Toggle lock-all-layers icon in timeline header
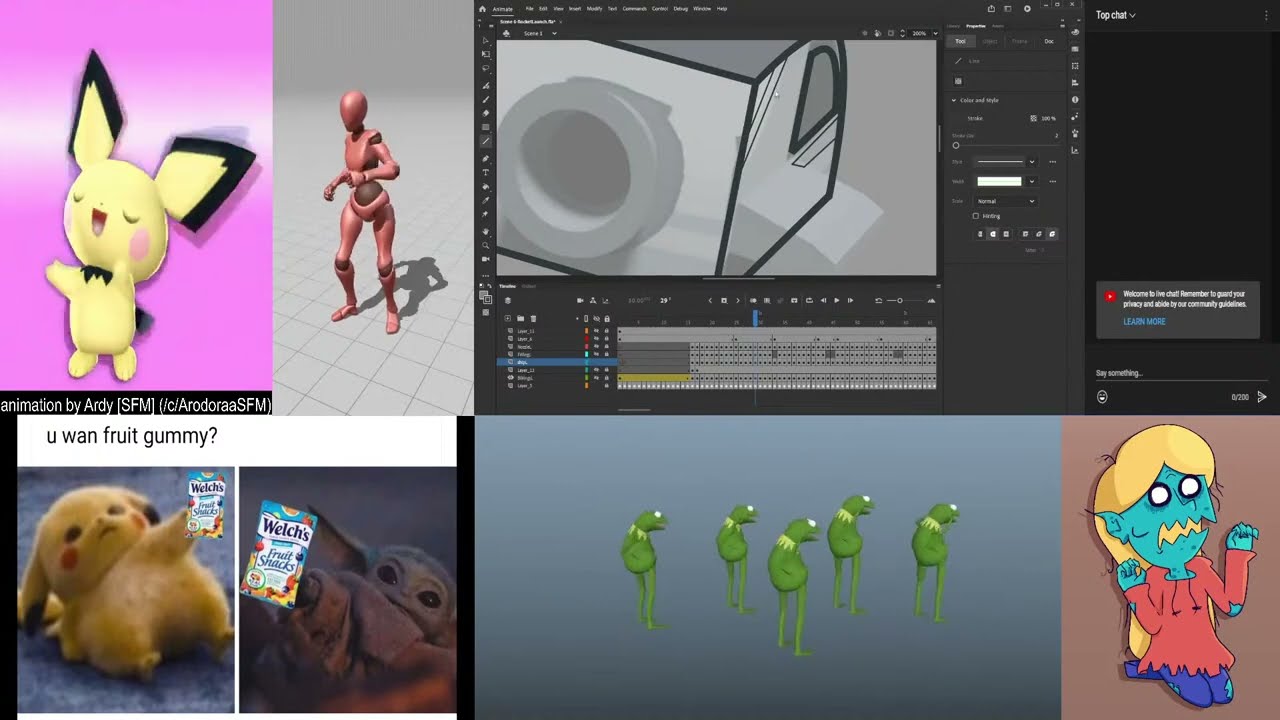The height and width of the screenshot is (720, 1280). pos(607,318)
